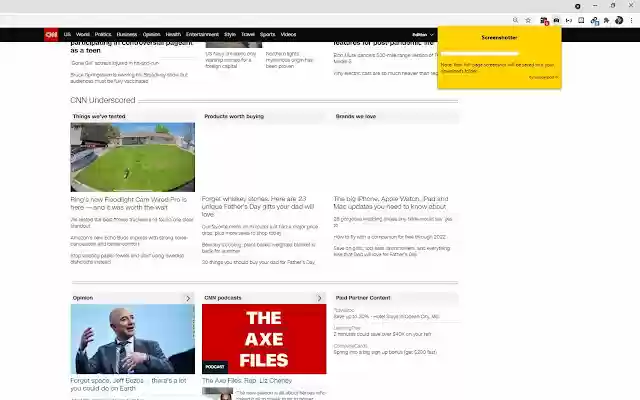Image resolution: width=640 pixels, height=400 pixels.
Task: Open the reading list panel icon
Action: pos(581,20)
